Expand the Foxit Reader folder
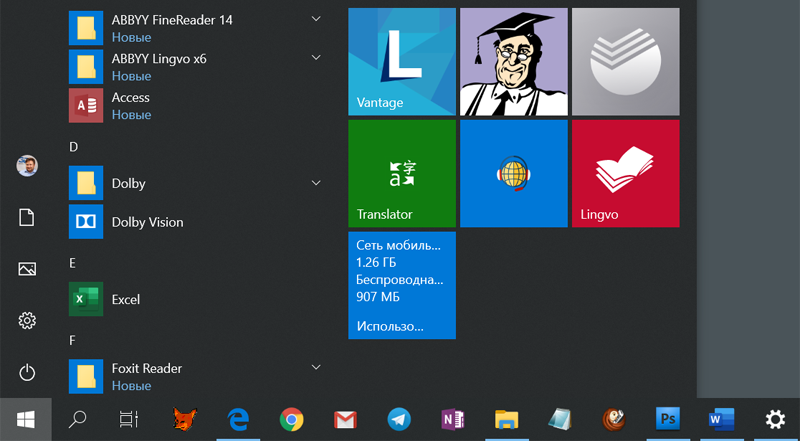This screenshot has width=800, height=441. [316, 368]
